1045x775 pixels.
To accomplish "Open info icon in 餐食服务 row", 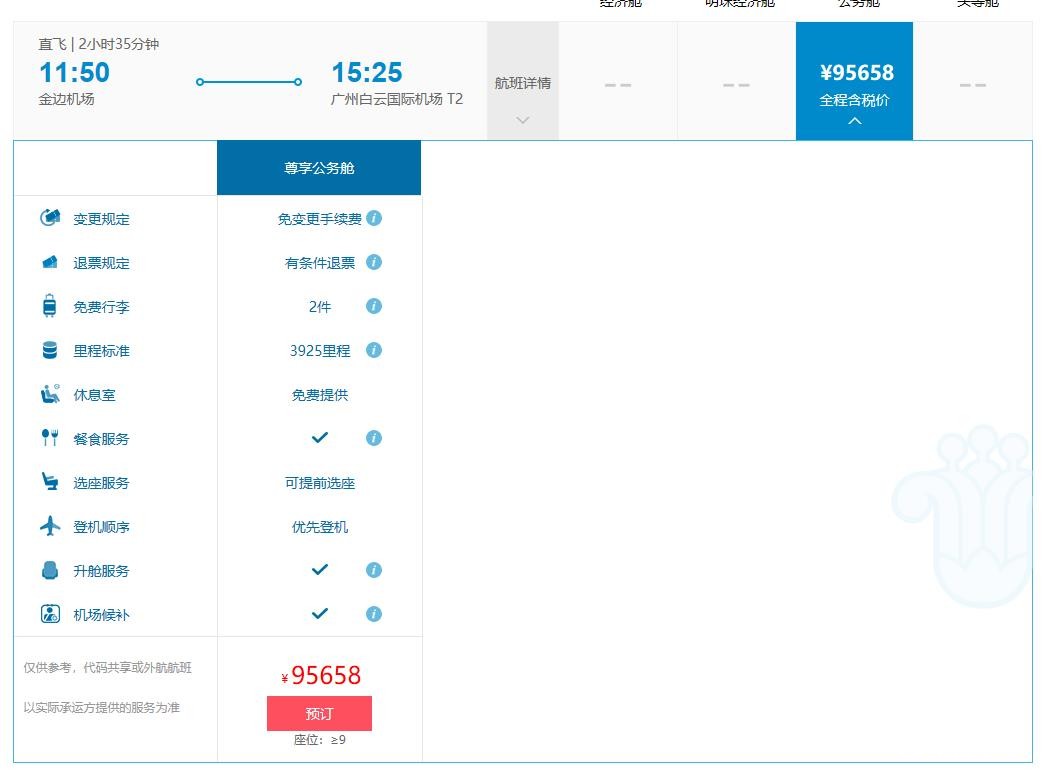I will 374,438.
